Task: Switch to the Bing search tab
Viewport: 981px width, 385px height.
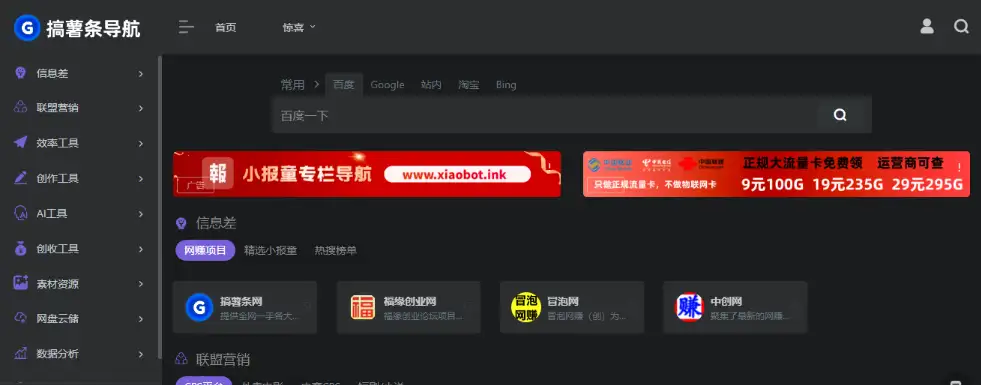Action: tap(506, 85)
